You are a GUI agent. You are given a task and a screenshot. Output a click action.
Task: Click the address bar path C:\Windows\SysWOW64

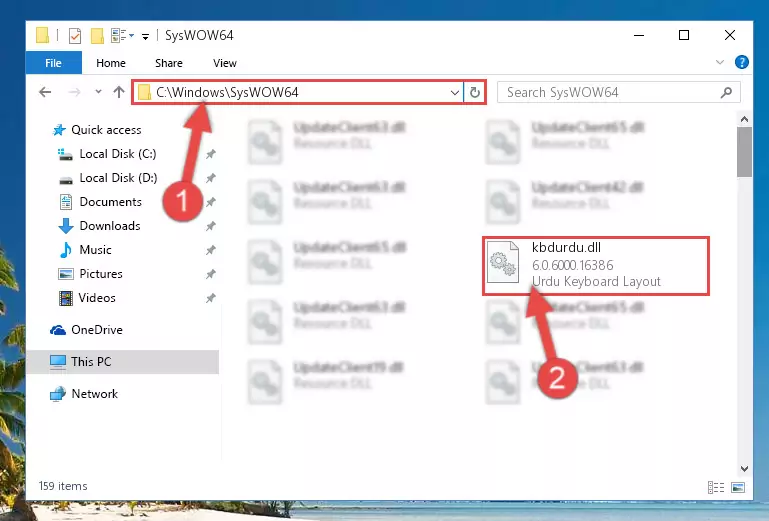point(227,92)
